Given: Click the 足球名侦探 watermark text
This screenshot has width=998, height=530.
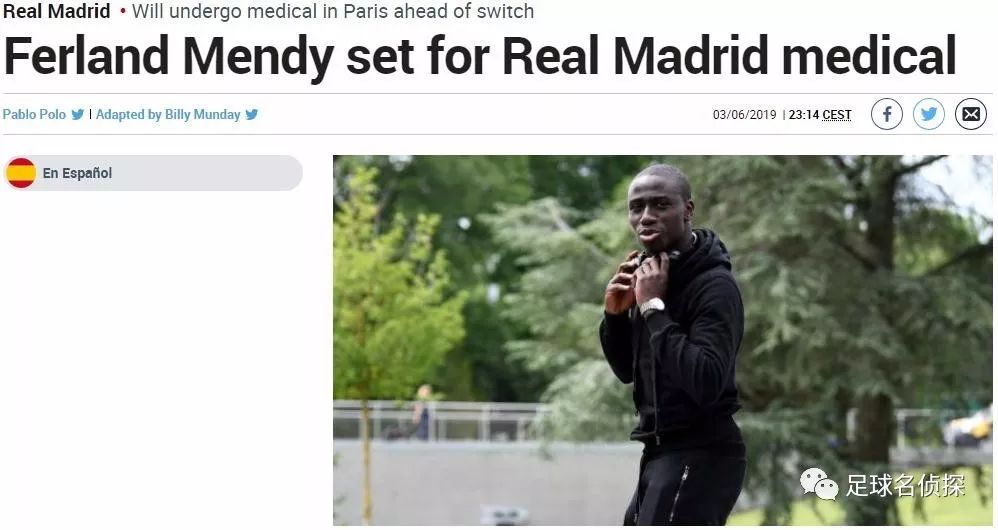Looking at the screenshot, I should coord(905,485).
